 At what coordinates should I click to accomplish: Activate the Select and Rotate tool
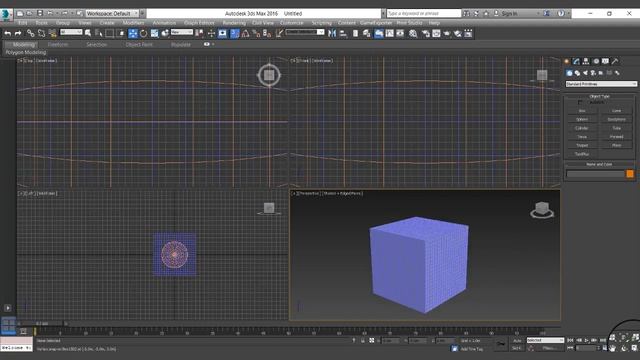tap(143, 33)
